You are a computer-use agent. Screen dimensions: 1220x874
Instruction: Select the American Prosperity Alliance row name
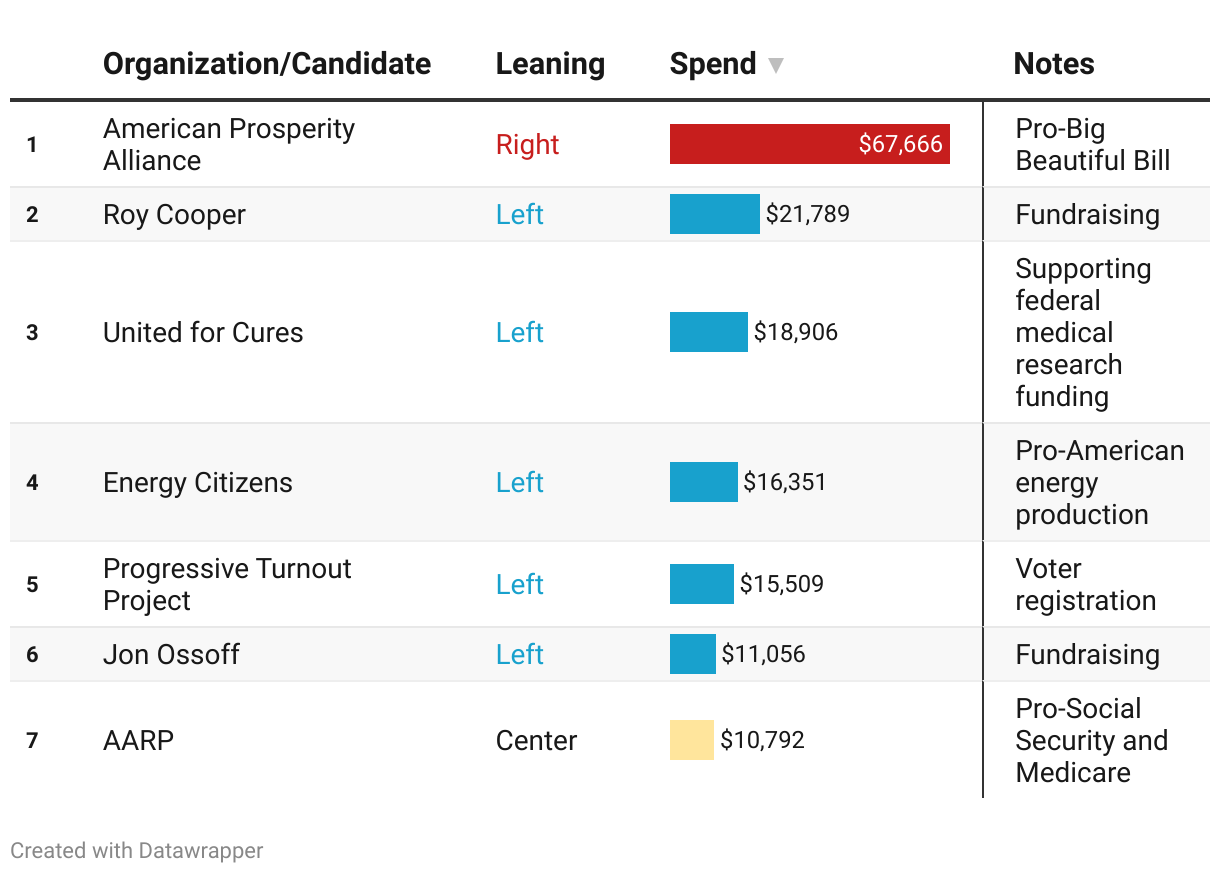tap(229, 144)
